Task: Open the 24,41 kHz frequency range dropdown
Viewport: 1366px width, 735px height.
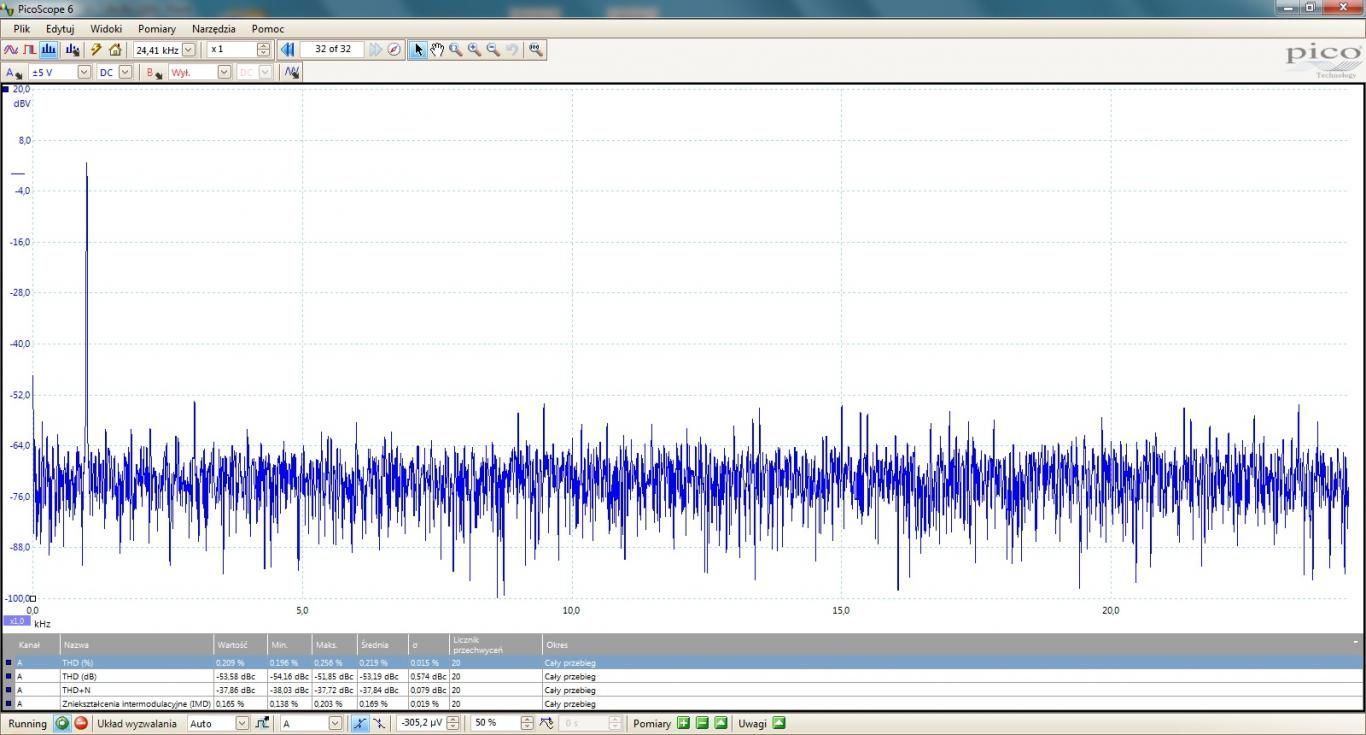Action: (x=188, y=49)
